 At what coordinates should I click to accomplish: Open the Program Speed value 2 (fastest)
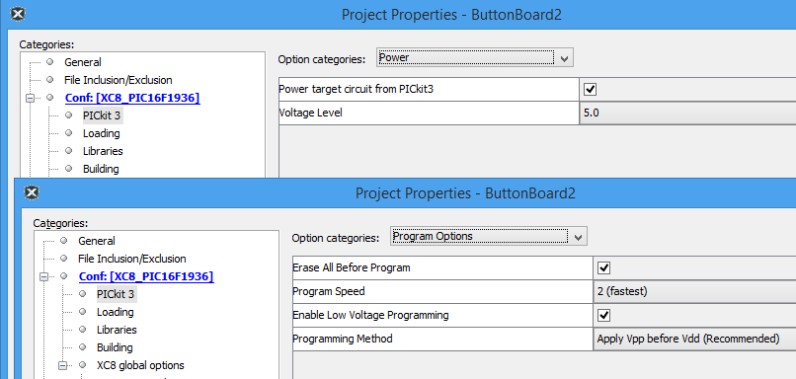point(694,292)
